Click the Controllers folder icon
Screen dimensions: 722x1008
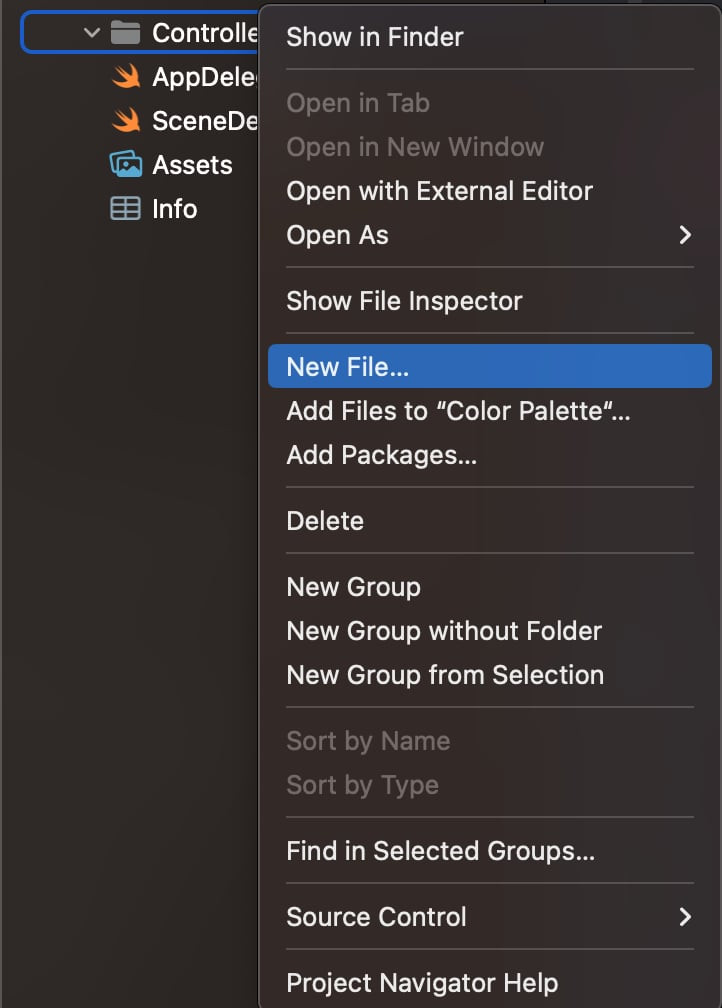pos(125,33)
